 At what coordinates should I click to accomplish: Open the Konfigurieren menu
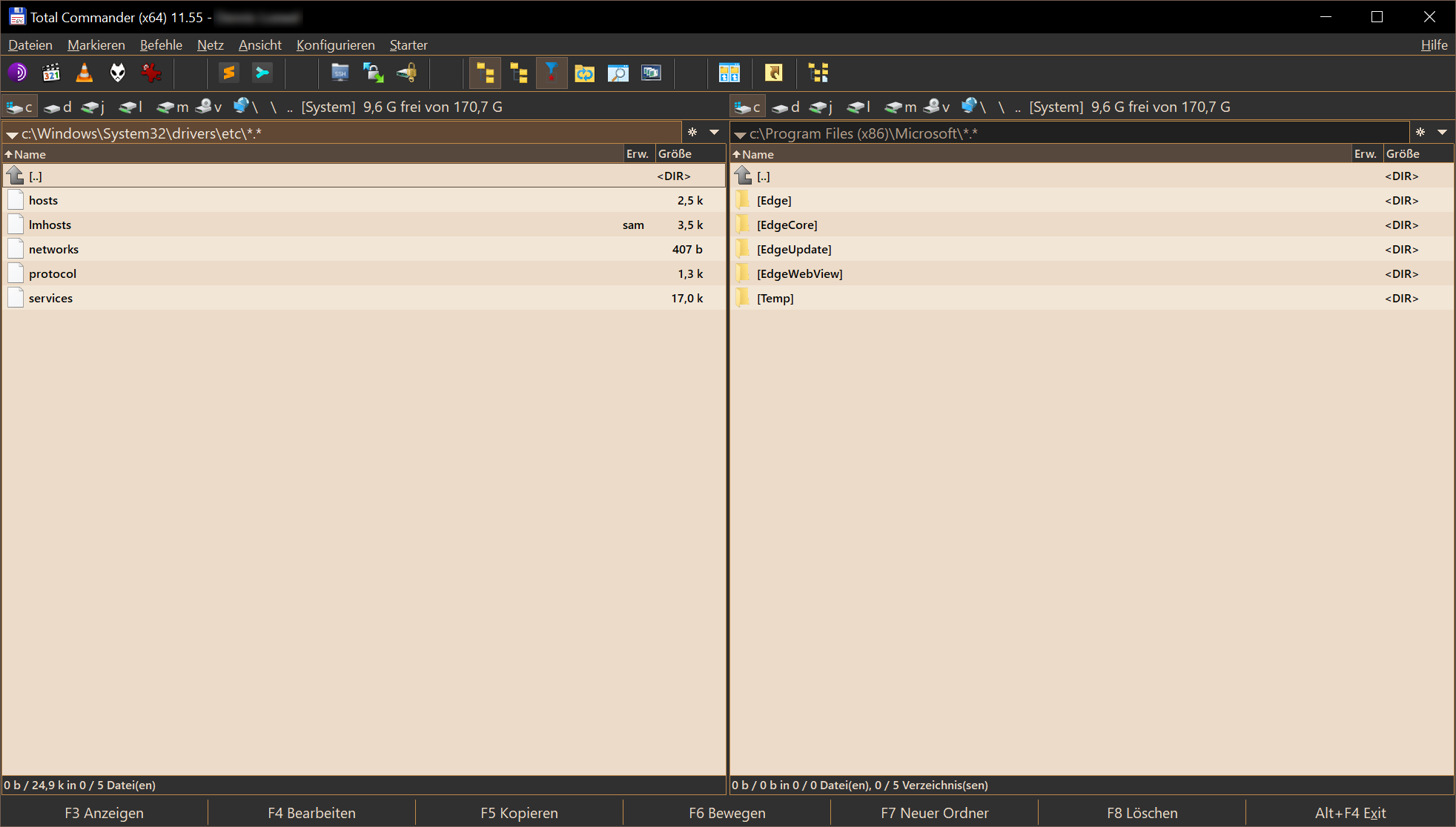click(335, 45)
